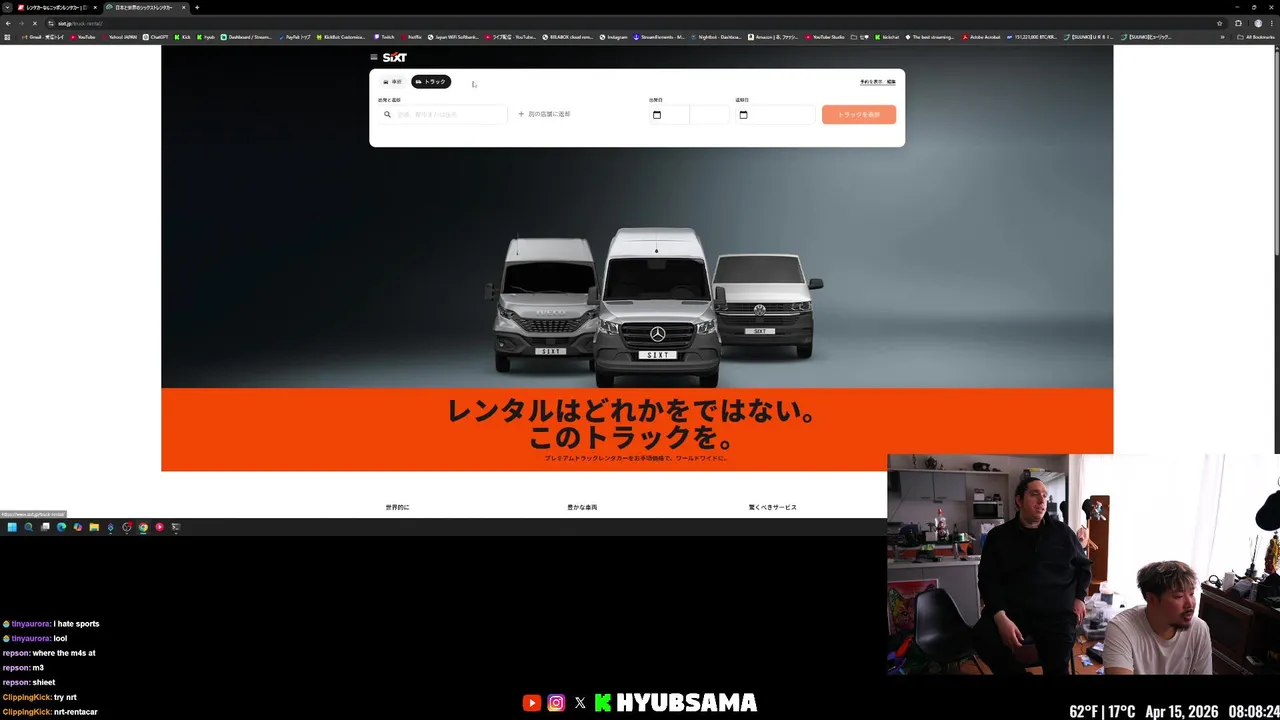This screenshot has height=720, width=1280.
Task: Open the BTC/KRW price bookmark
Action: pos(1032,37)
